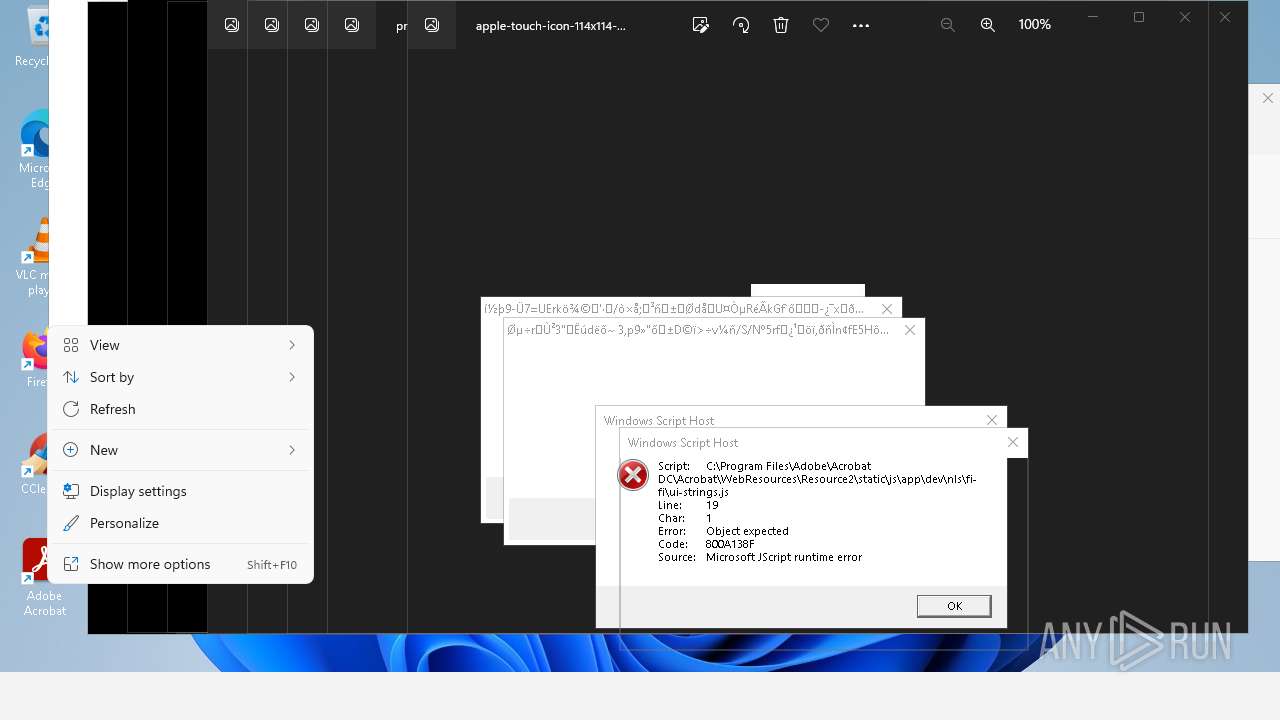The width and height of the screenshot is (1280, 720).
Task: Expand the chevron beside New
Action: [292, 450]
